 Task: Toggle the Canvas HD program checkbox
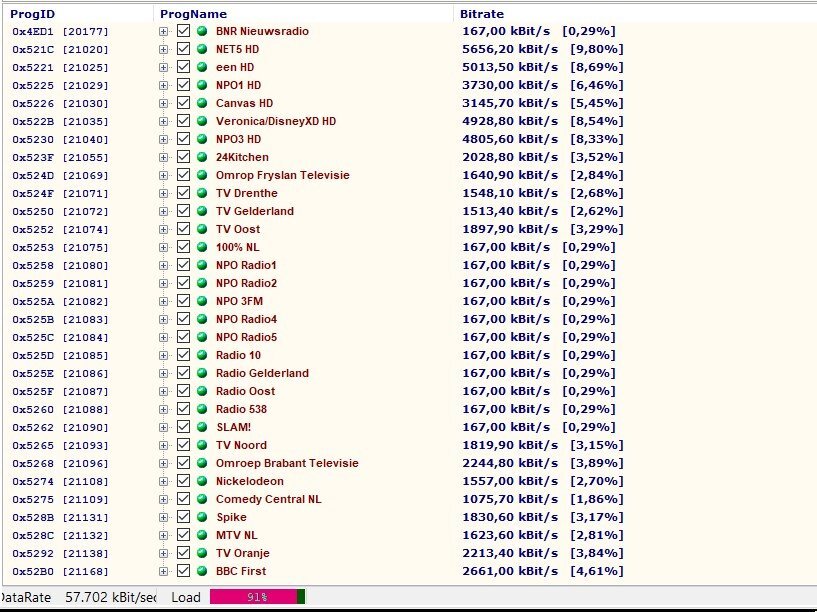183,103
